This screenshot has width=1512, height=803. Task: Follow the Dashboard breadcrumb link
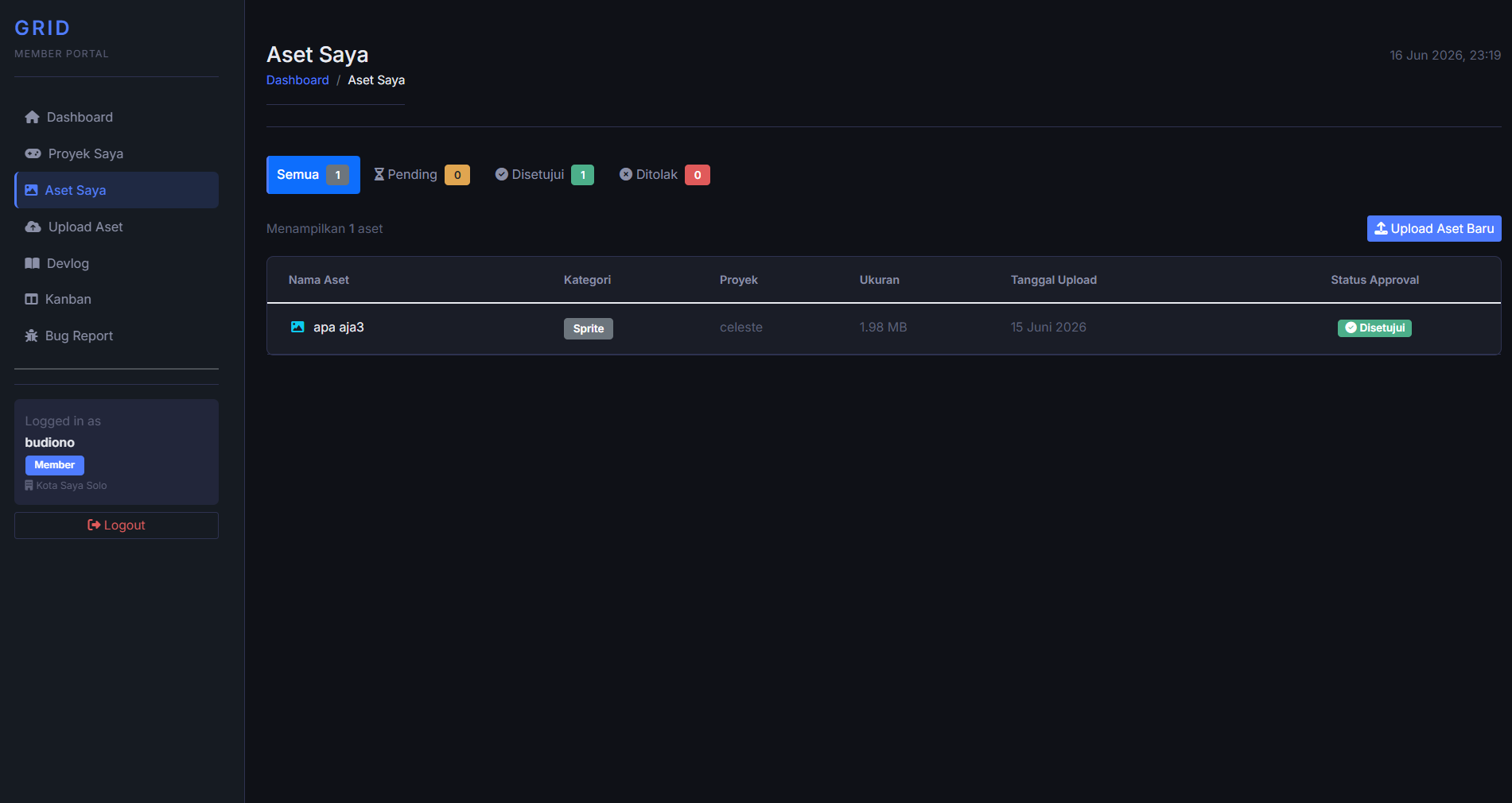pos(297,80)
